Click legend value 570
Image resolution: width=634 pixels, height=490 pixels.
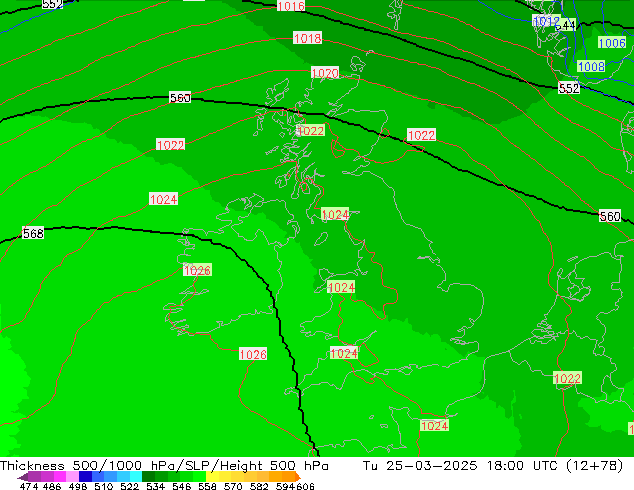pyautogui.click(x=233, y=486)
